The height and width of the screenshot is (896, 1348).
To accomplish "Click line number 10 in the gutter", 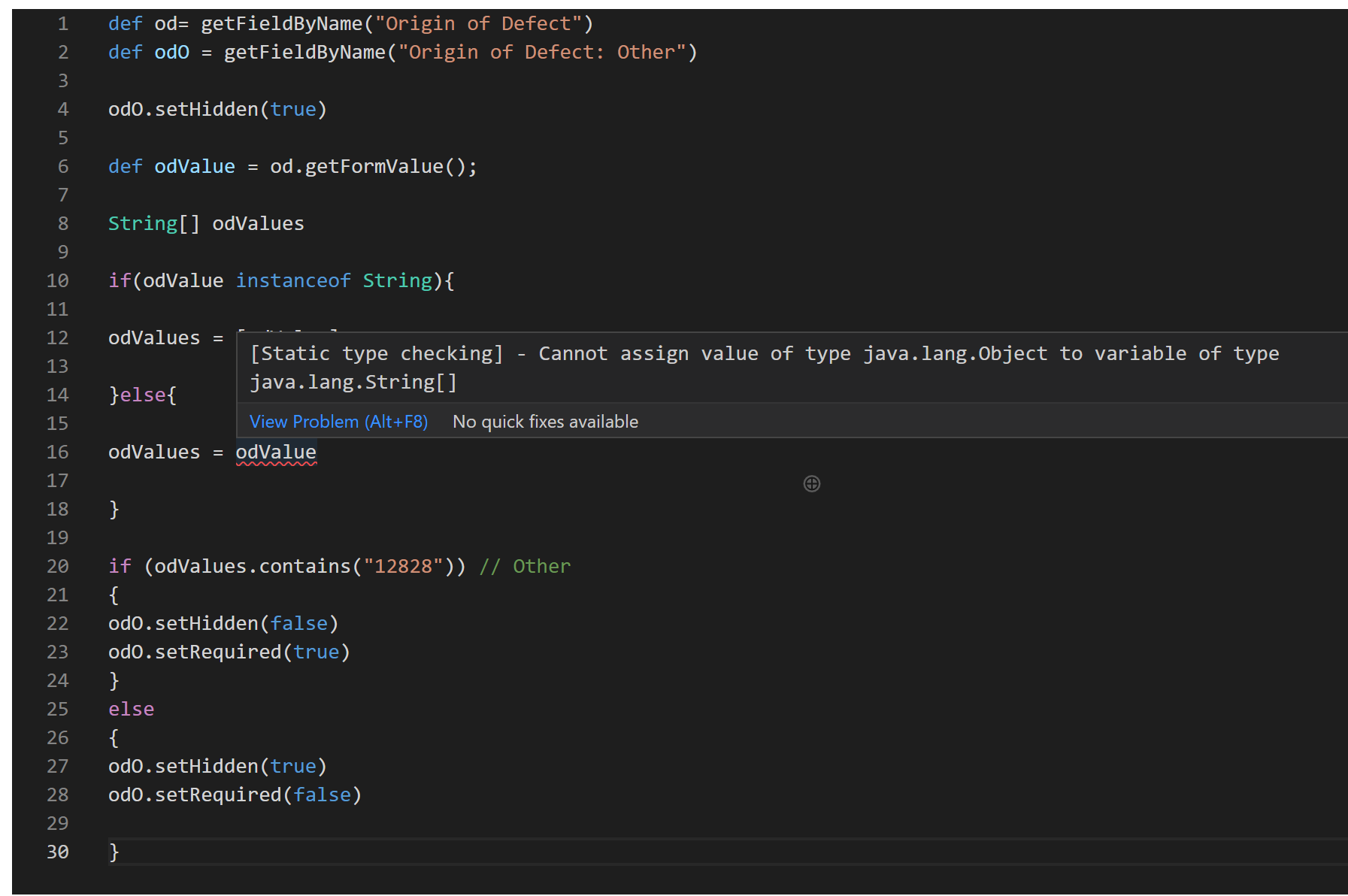I will click(x=58, y=281).
